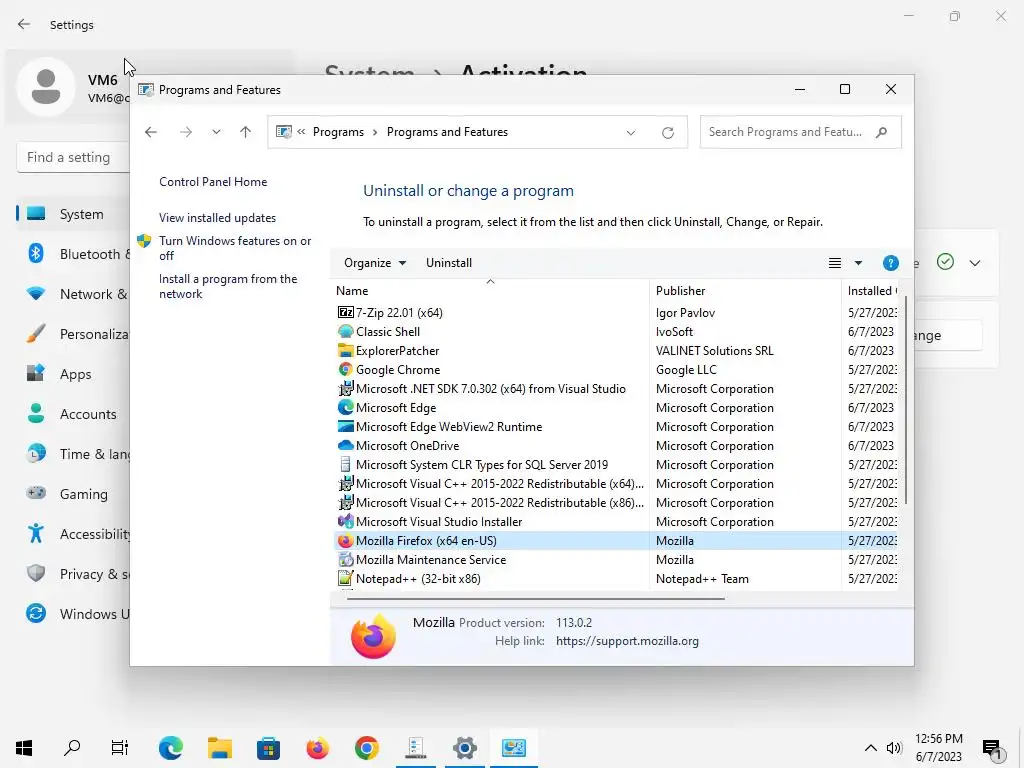Open help with the blue question icon

[x=890, y=263]
